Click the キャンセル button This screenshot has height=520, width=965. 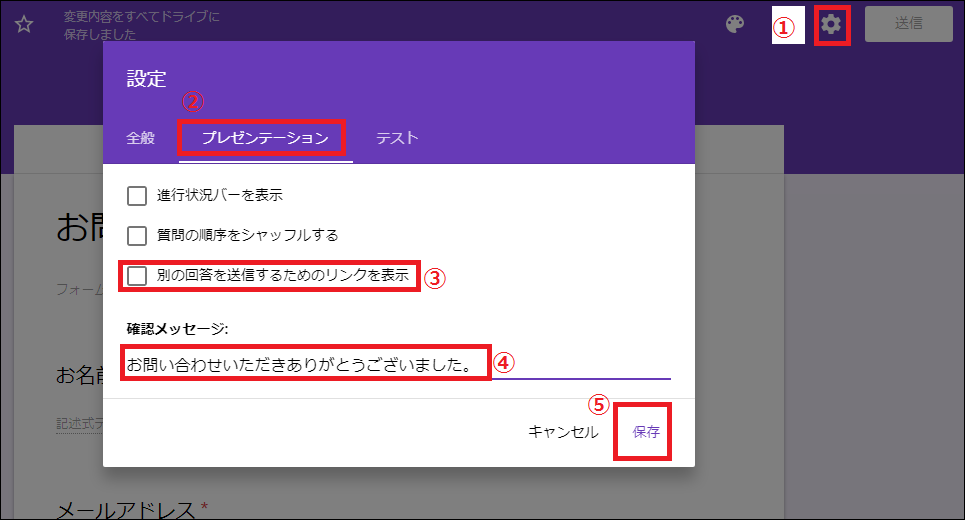coord(563,432)
